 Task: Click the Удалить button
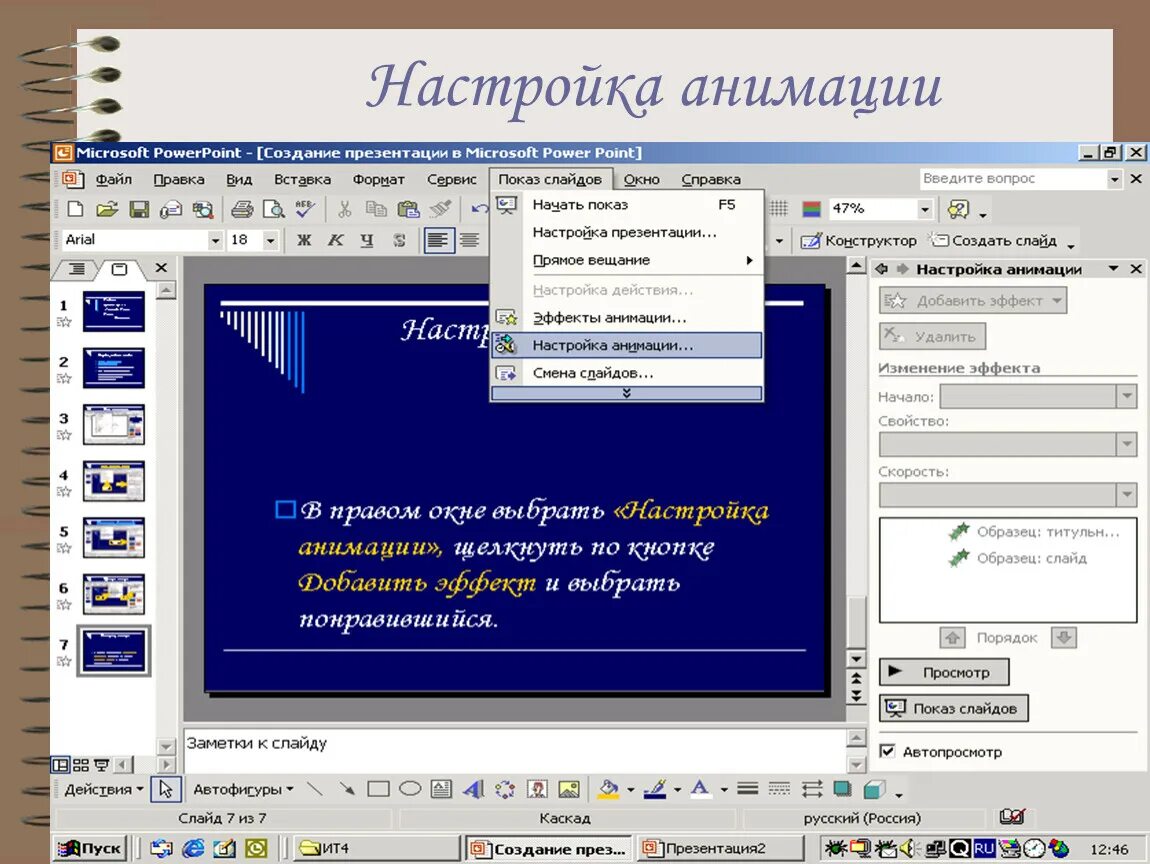tap(932, 336)
